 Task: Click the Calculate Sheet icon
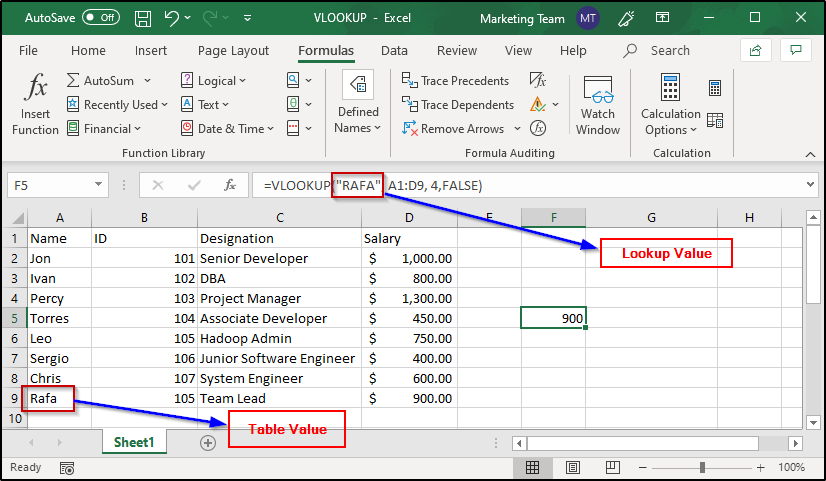[x=715, y=121]
